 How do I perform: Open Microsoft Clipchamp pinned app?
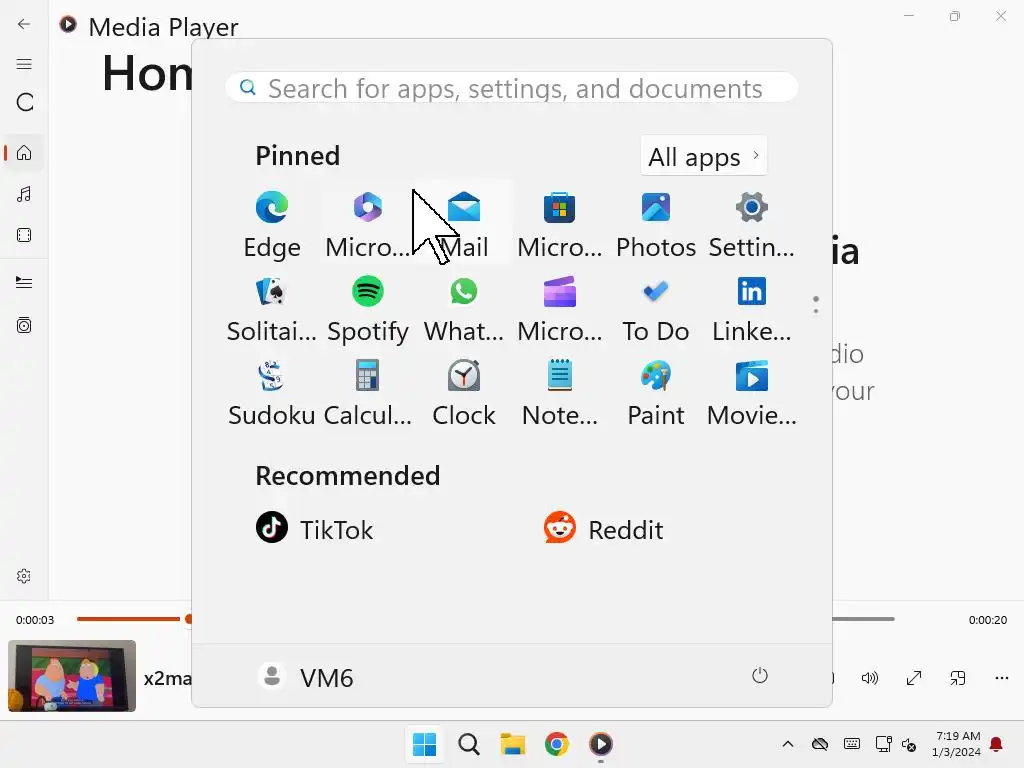tap(560, 309)
